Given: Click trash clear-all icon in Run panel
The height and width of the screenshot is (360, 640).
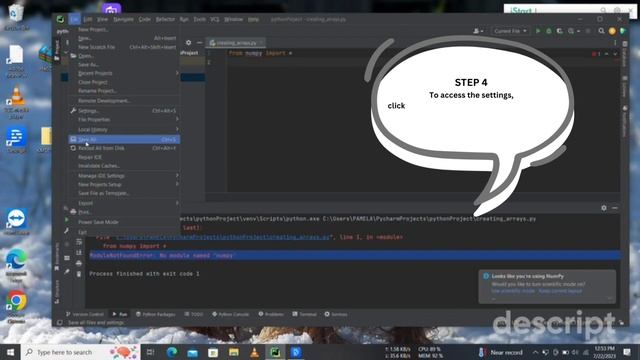Looking at the screenshot, I should pos(79,274).
